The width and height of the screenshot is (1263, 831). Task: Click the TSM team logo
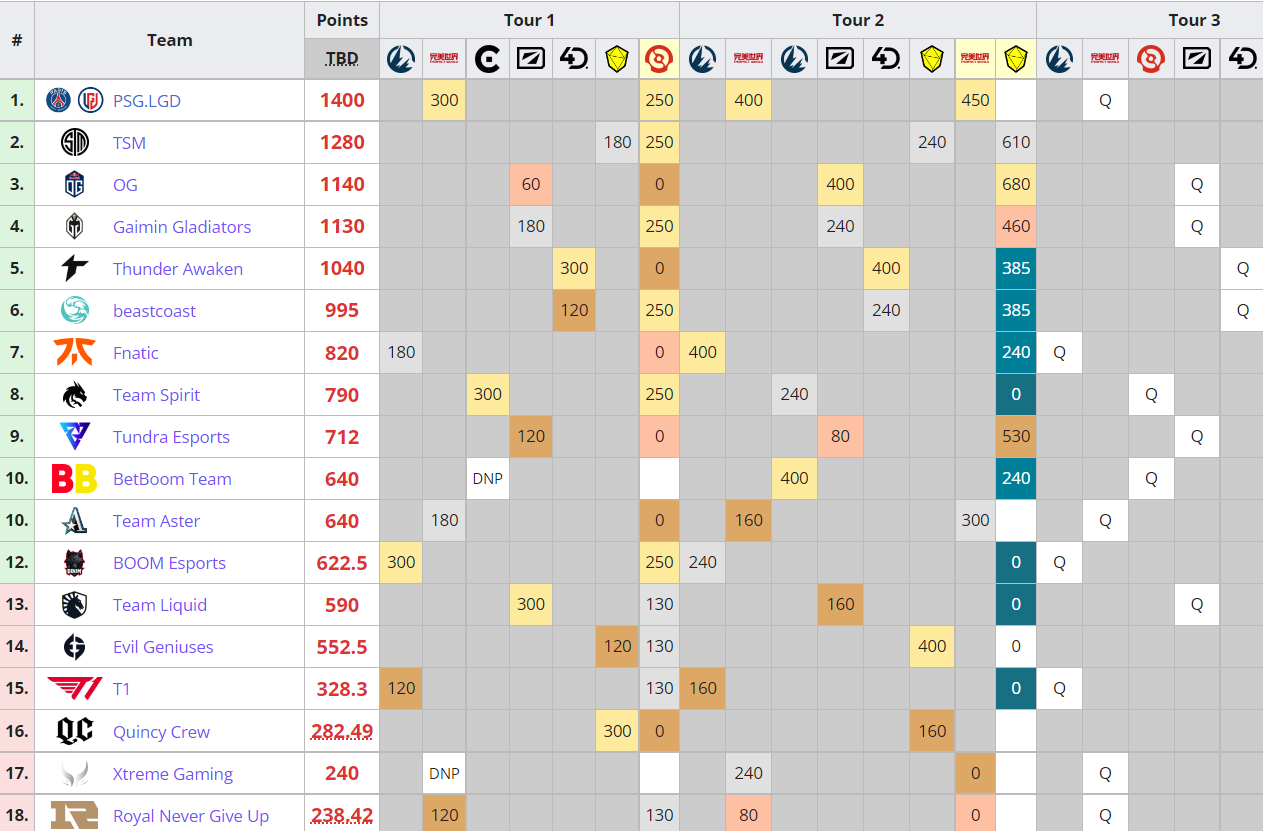click(x=75, y=143)
